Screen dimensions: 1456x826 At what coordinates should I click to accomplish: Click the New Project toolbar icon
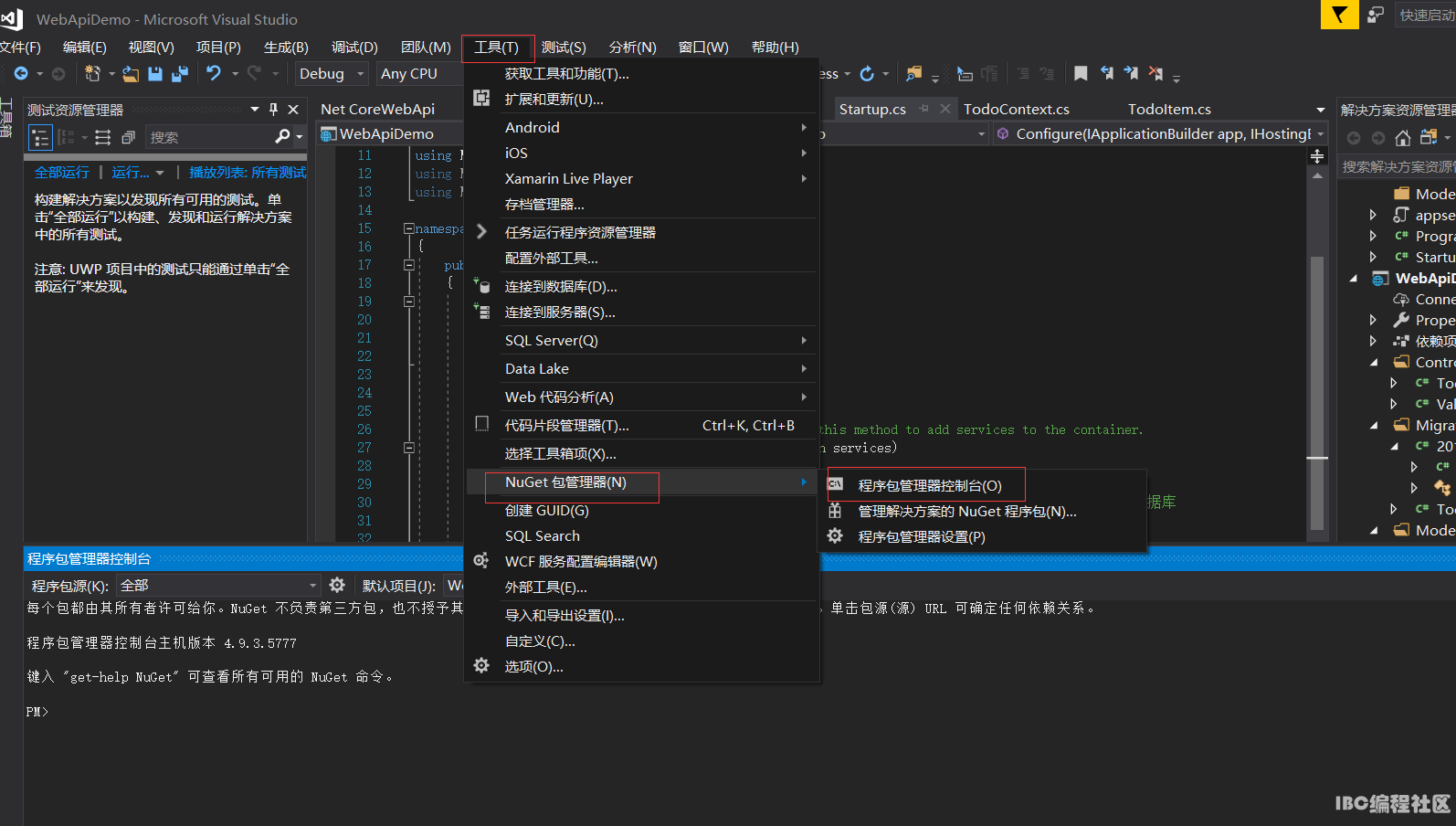pos(91,74)
